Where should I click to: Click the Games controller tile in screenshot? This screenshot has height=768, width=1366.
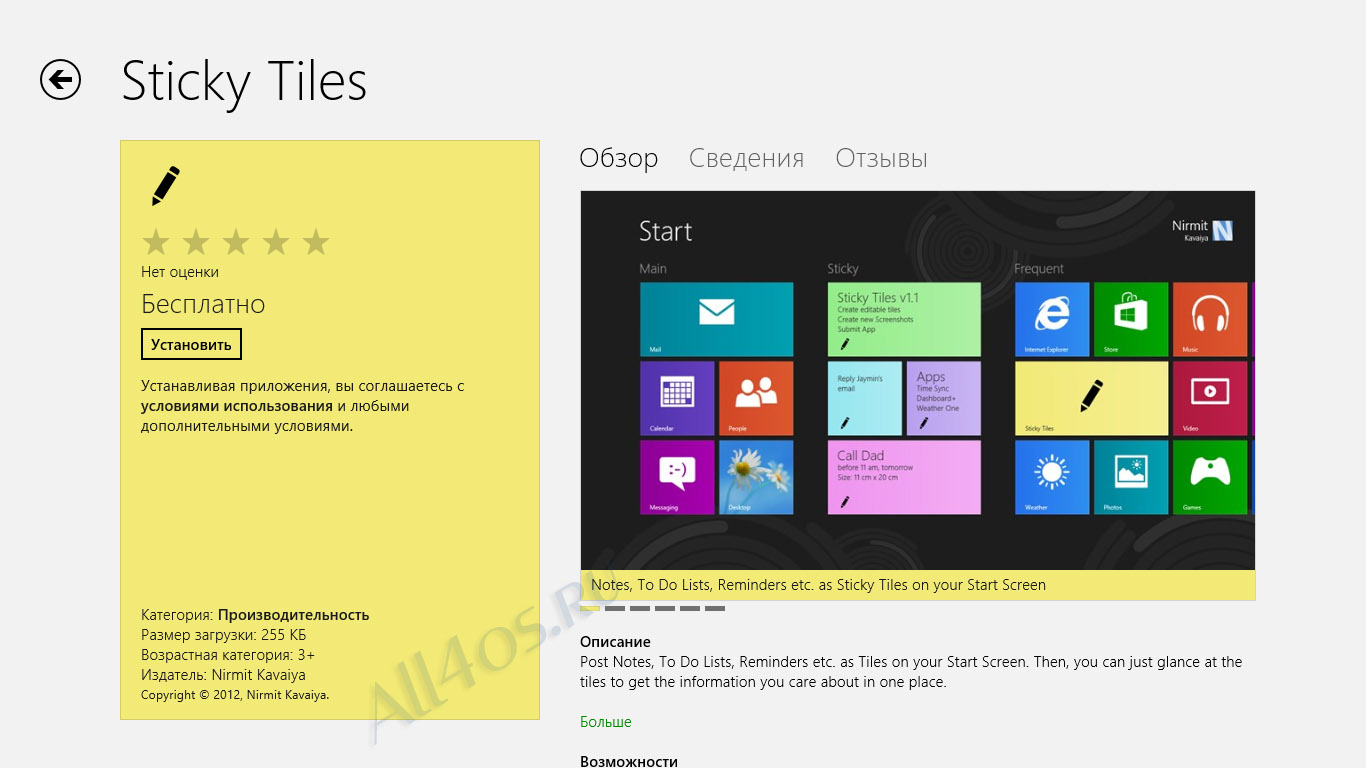pyautogui.click(x=1210, y=477)
